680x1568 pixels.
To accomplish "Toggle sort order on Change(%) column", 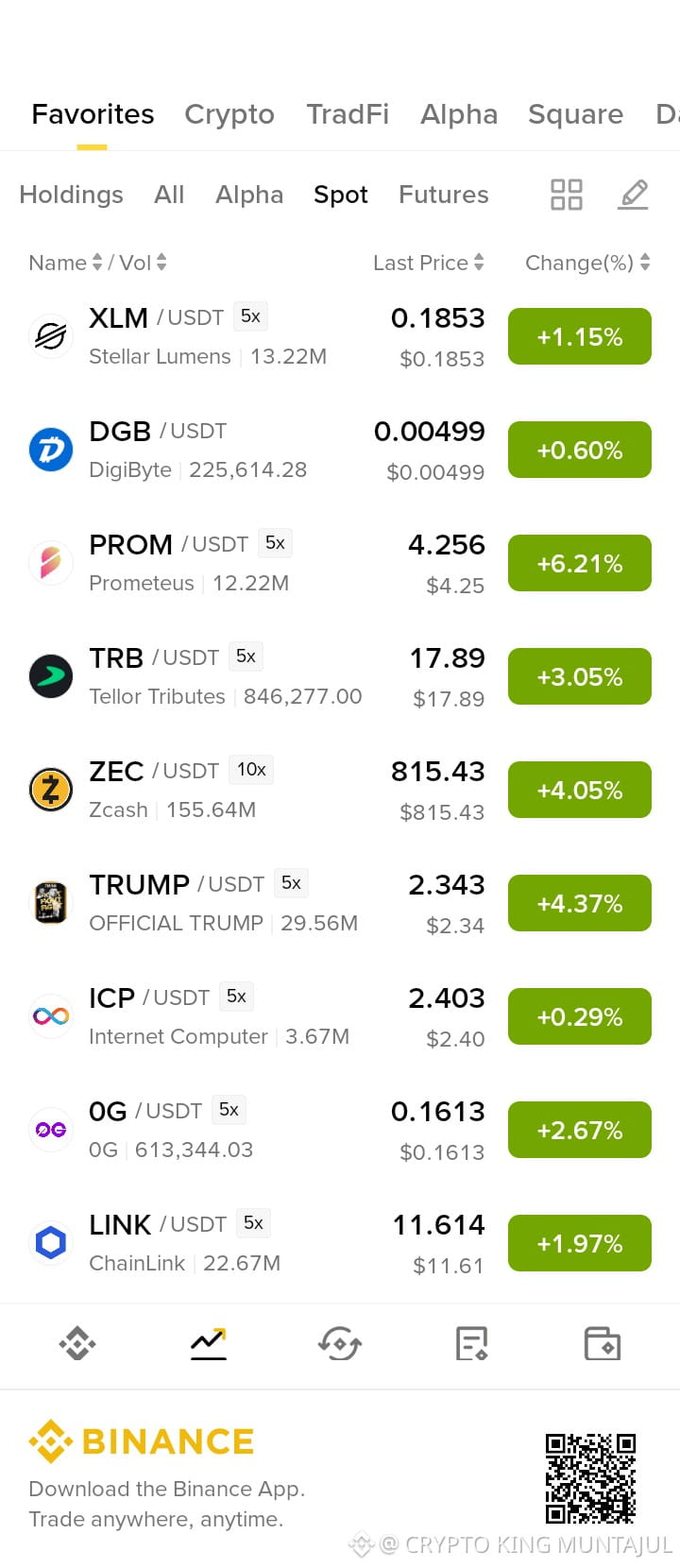I will (645, 263).
